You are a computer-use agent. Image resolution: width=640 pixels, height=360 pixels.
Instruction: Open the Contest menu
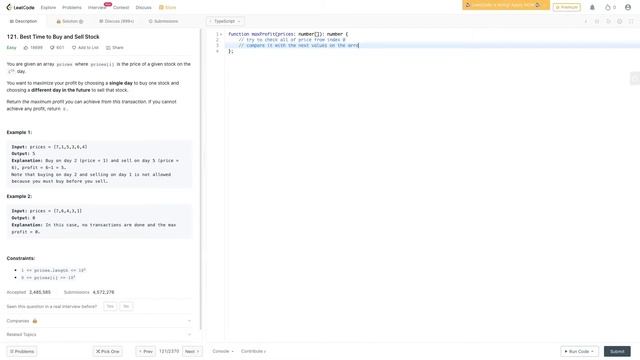point(121,7)
